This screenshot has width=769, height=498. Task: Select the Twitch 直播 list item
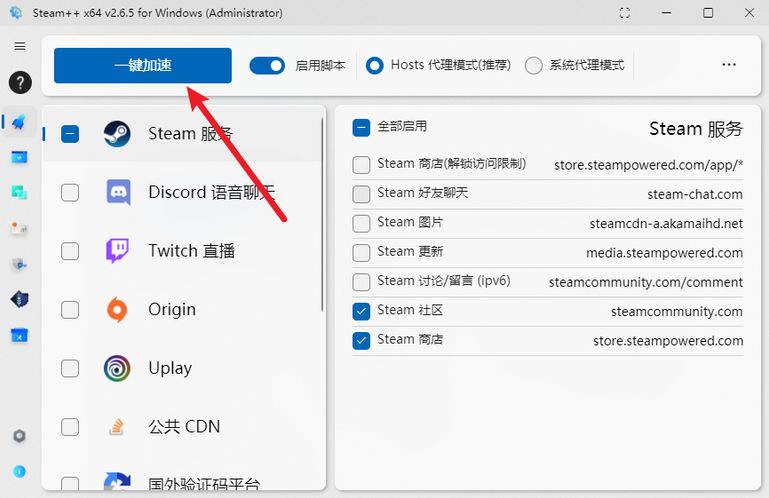point(182,251)
